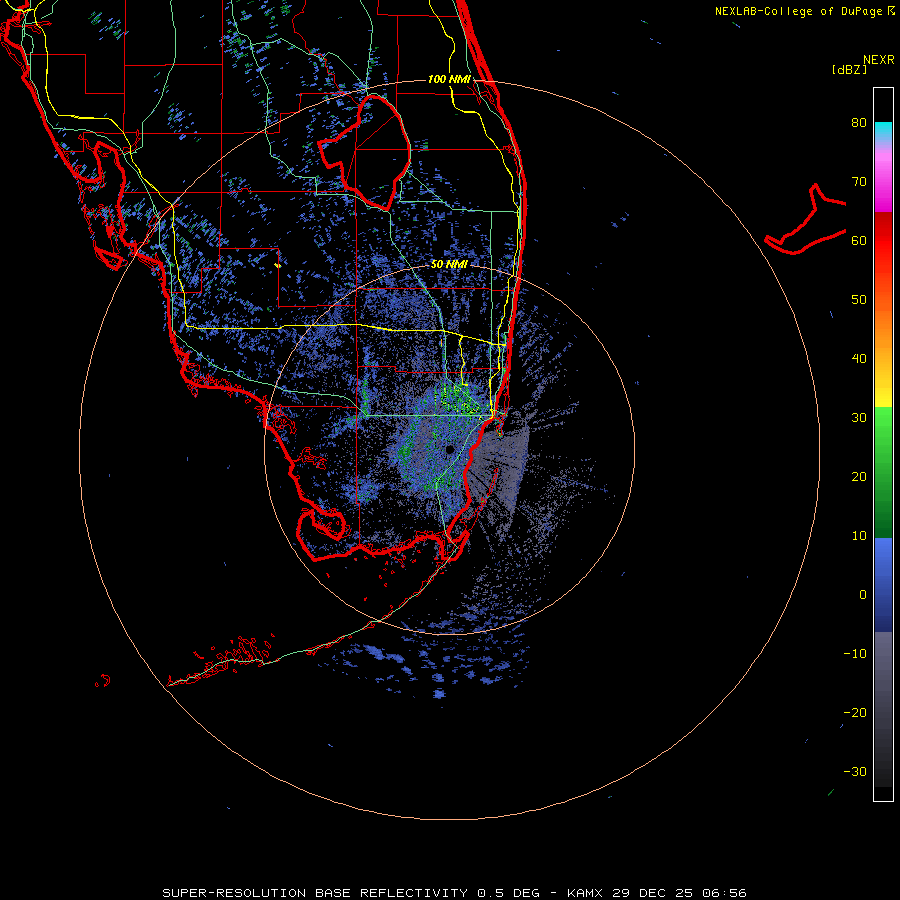Image resolution: width=900 pixels, height=900 pixels.
Task: Click the NEXR label above the color scale
Action: (x=879, y=60)
